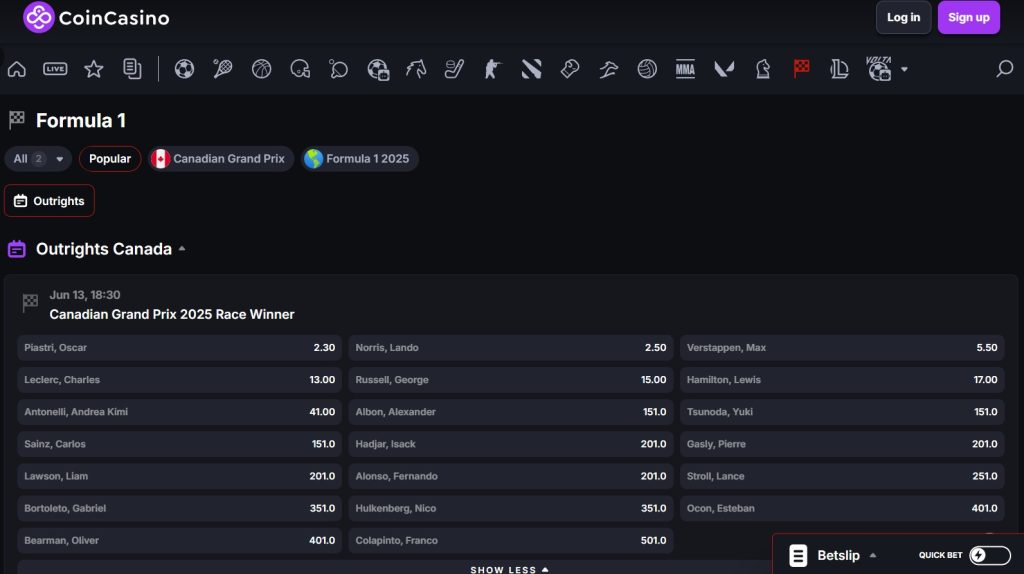Pick Antonelli, Andrea Kimi at 41.00
Viewport: 1024px width, 574px height.
(x=180, y=411)
